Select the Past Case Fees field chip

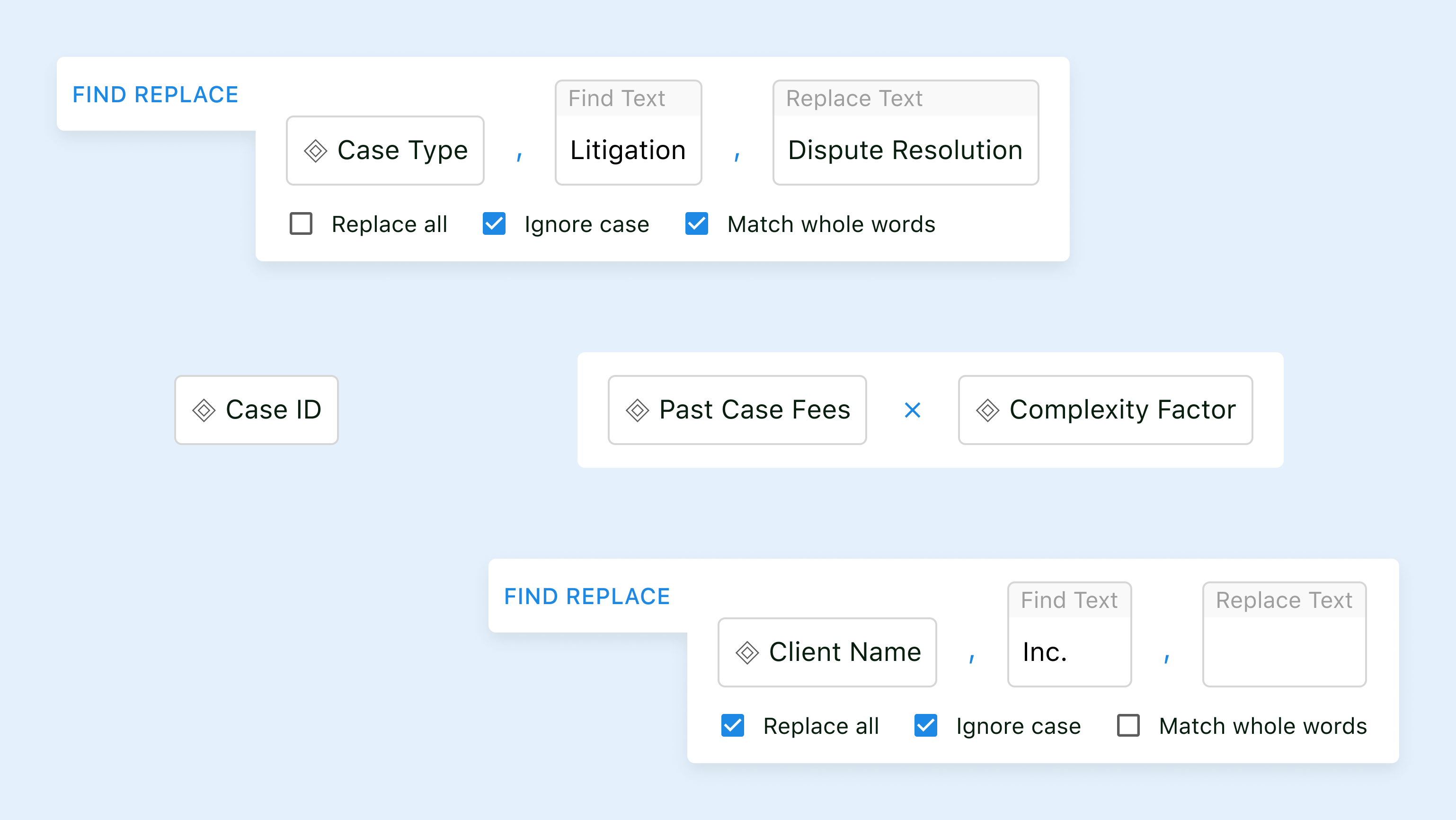pyautogui.click(x=737, y=410)
